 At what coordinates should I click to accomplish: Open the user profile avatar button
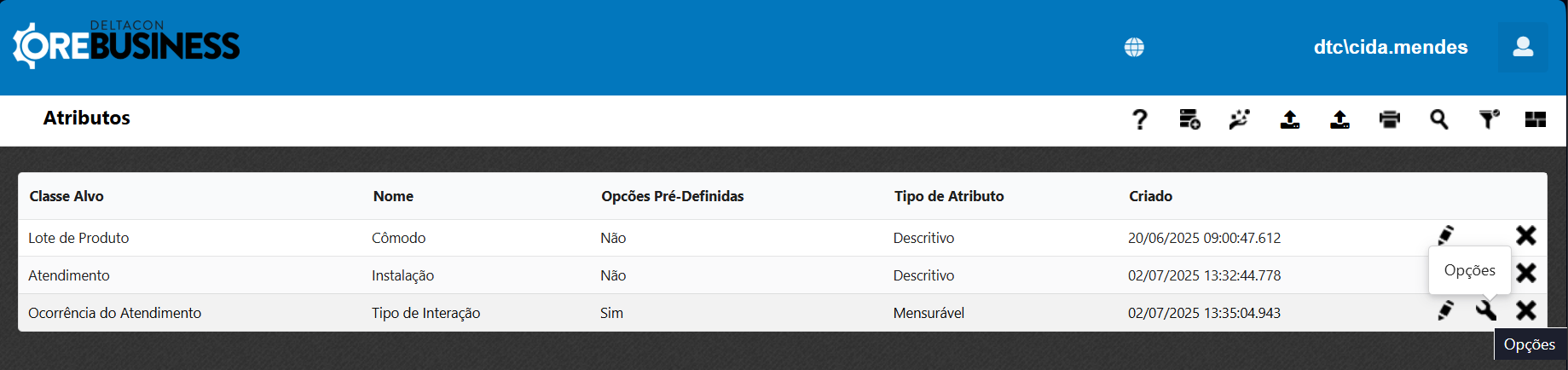tap(1523, 47)
